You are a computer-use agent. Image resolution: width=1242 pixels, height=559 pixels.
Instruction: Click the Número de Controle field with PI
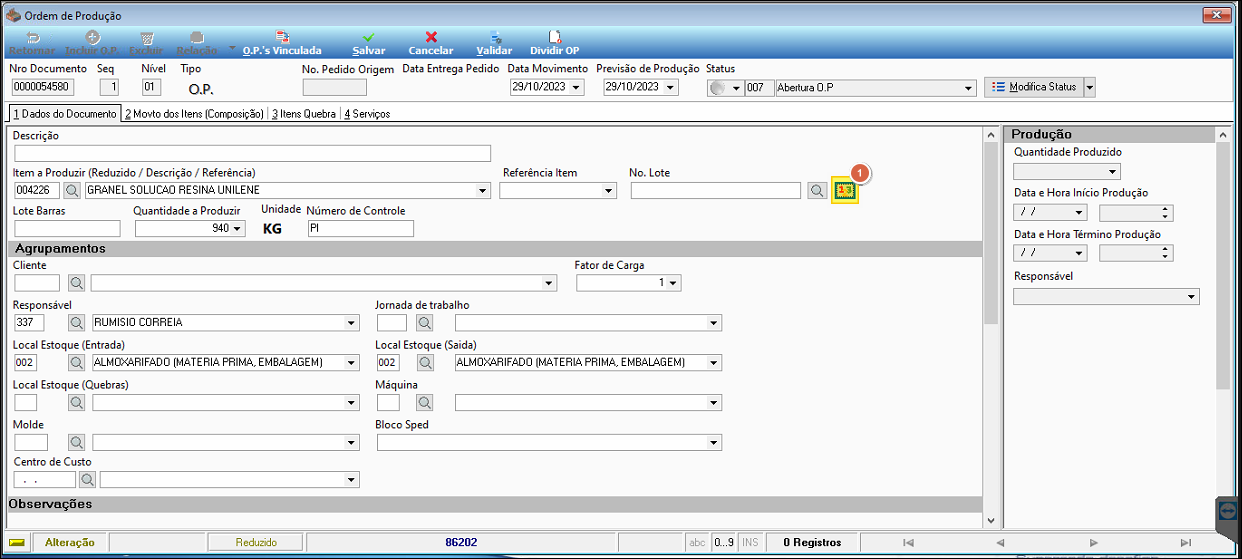pyautogui.click(x=360, y=229)
